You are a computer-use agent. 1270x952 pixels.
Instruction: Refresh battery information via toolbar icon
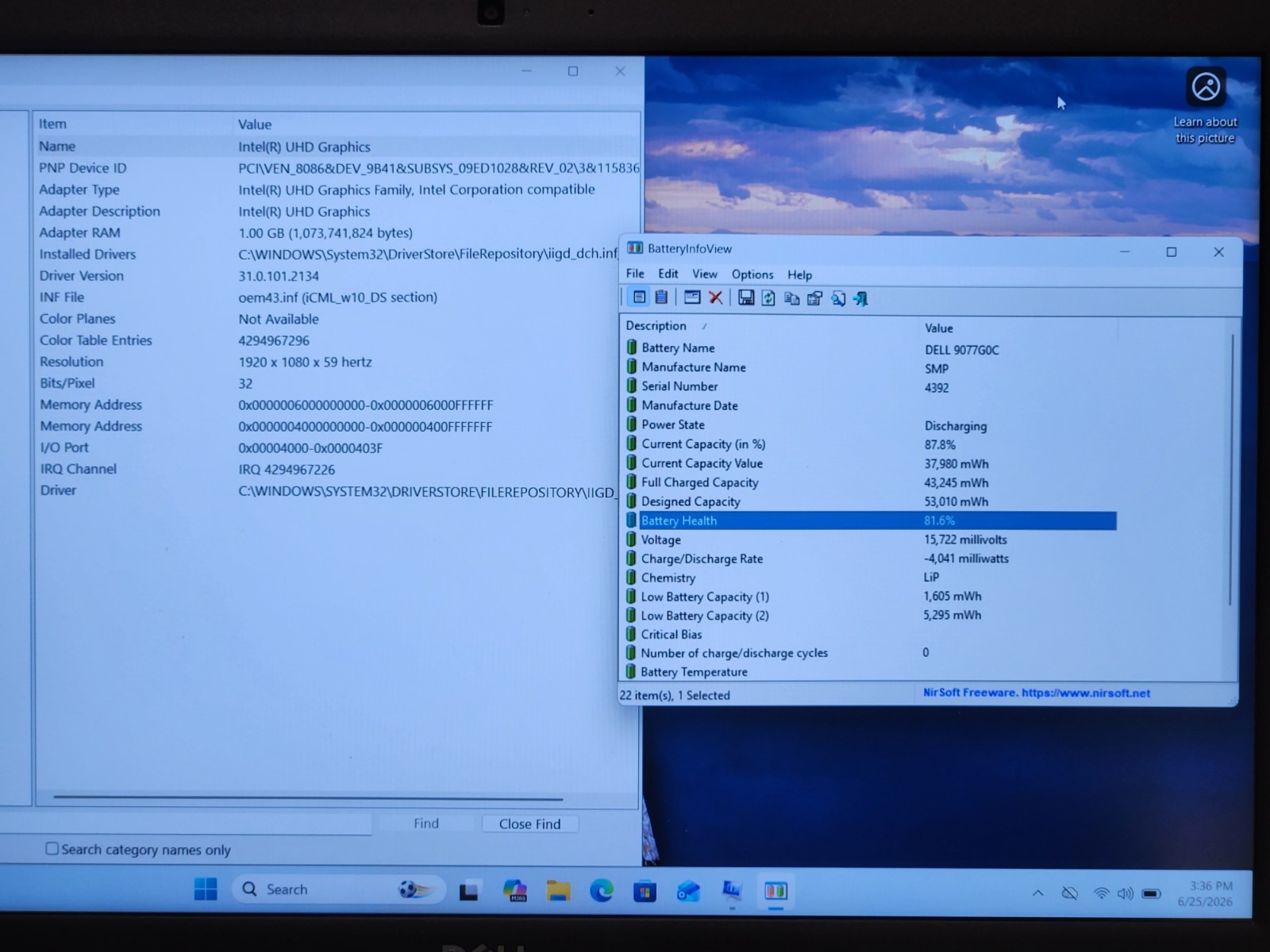pos(768,297)
